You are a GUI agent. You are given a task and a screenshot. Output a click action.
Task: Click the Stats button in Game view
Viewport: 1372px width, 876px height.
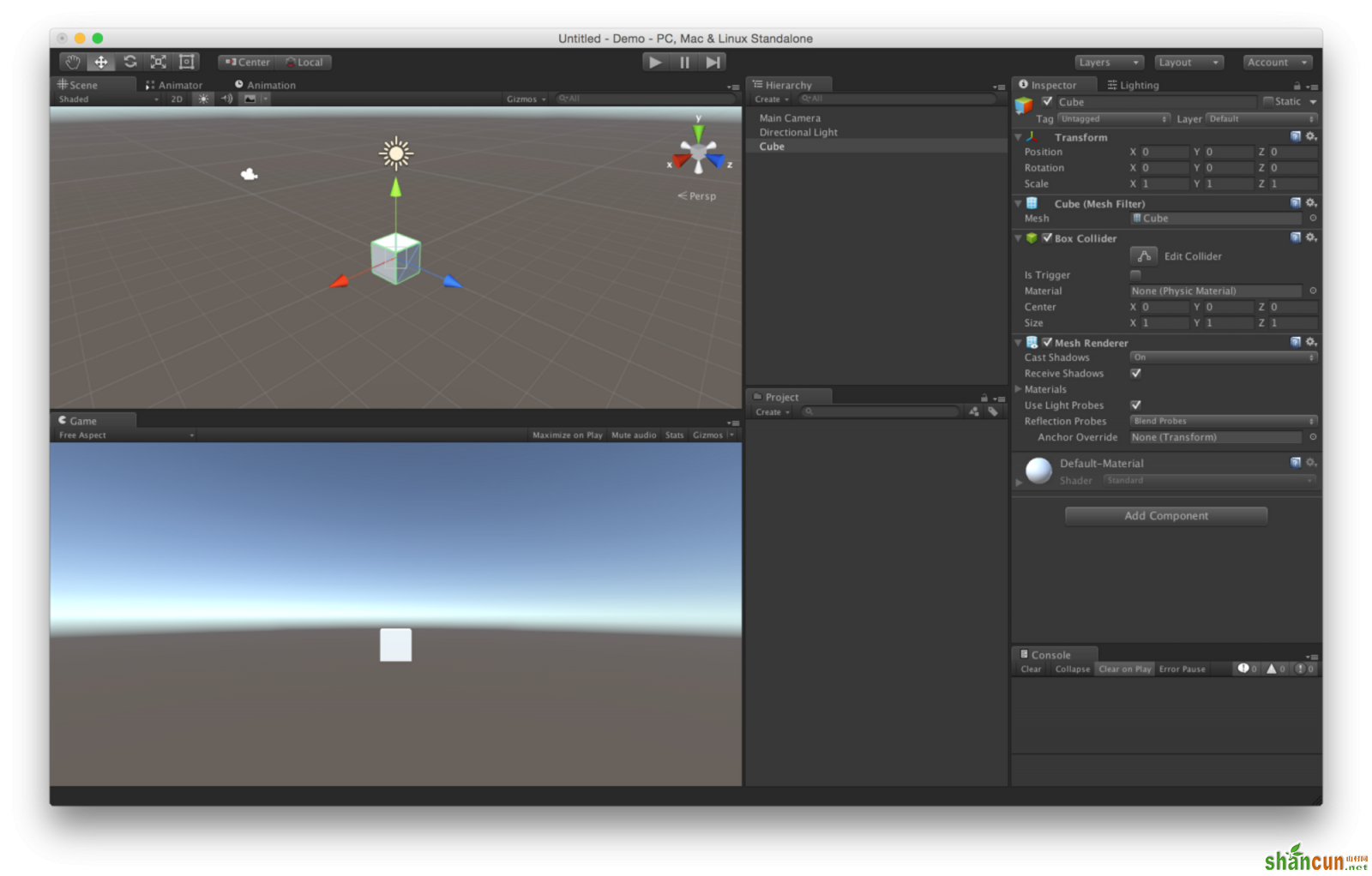click(x=674, y=435)
